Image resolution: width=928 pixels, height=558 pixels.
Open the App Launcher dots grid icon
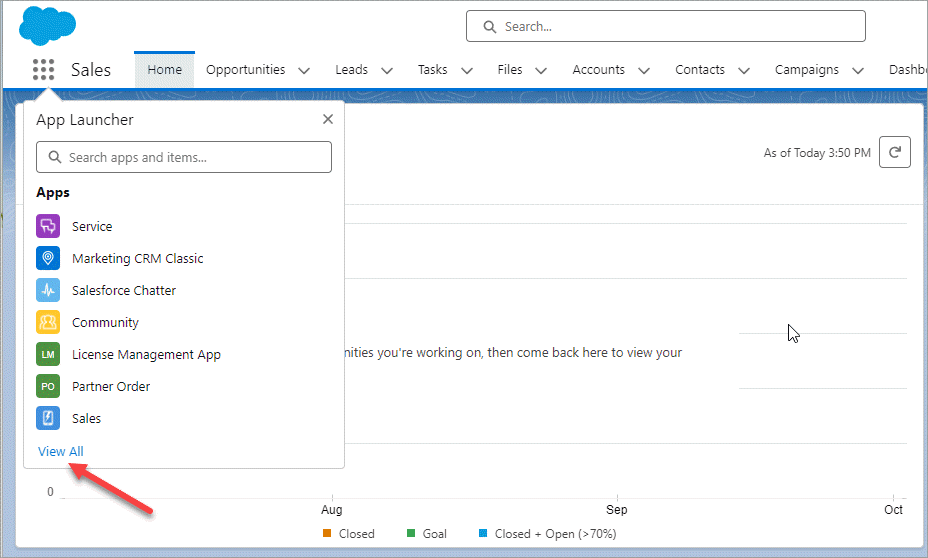43,69
